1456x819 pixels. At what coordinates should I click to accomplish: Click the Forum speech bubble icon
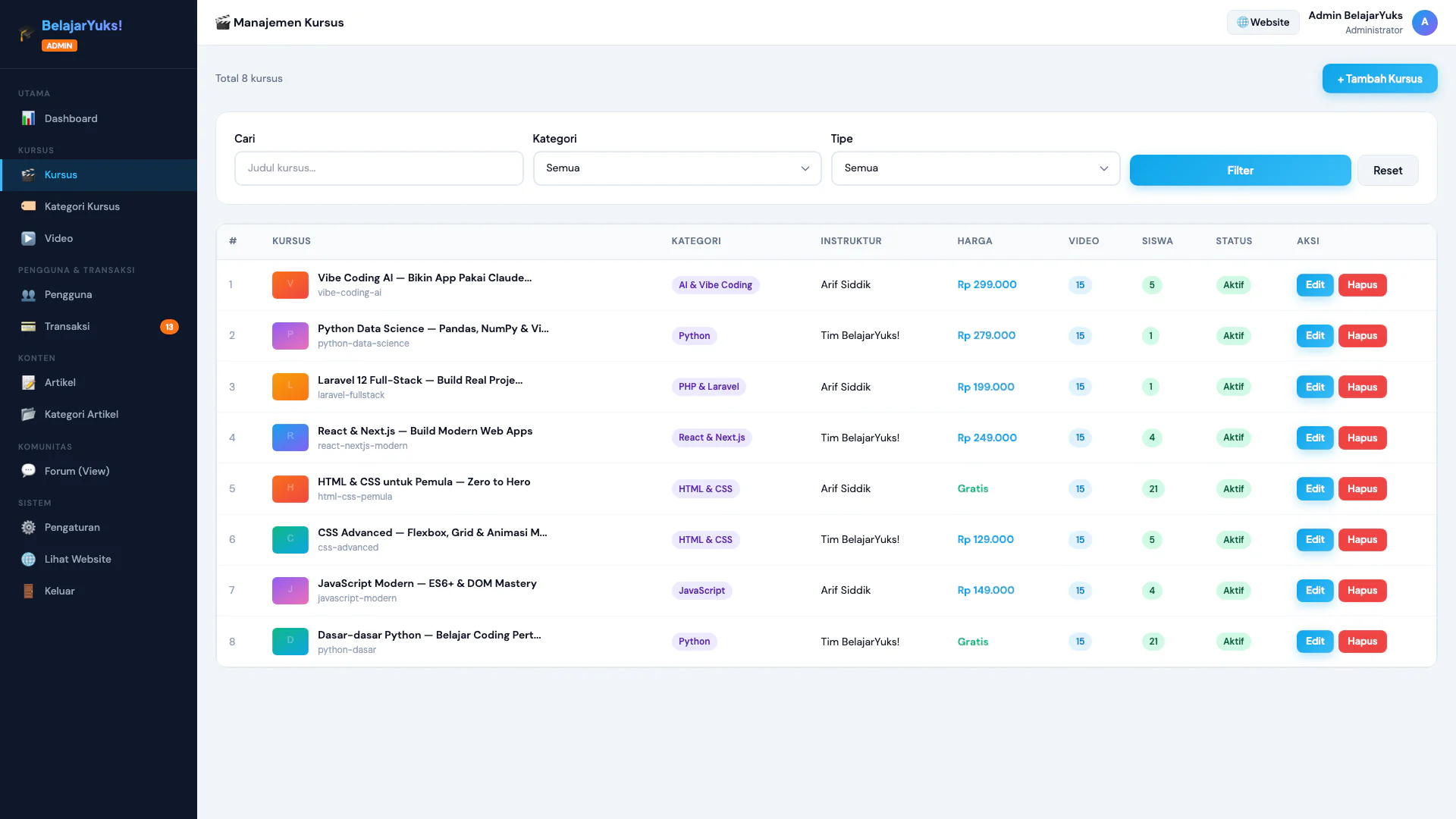tap(28, 470)
